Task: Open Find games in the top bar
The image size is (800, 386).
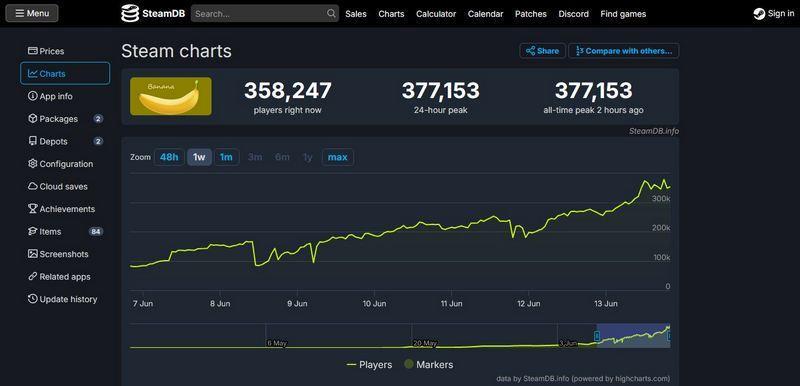Action: point(623,14)
